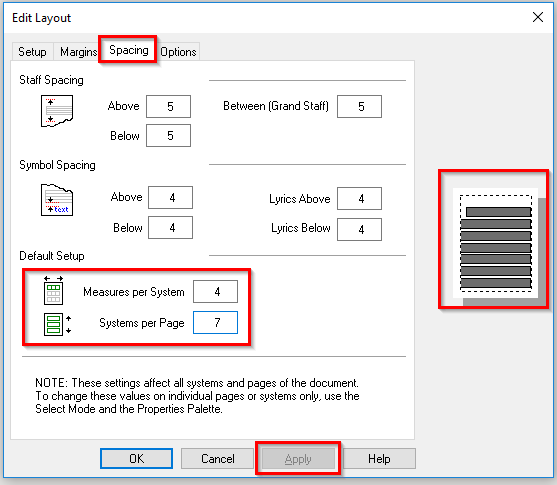Select the Lyrics Below input box
The height and width of the screenshot is (485, 557).
click(x=359, y=230)
